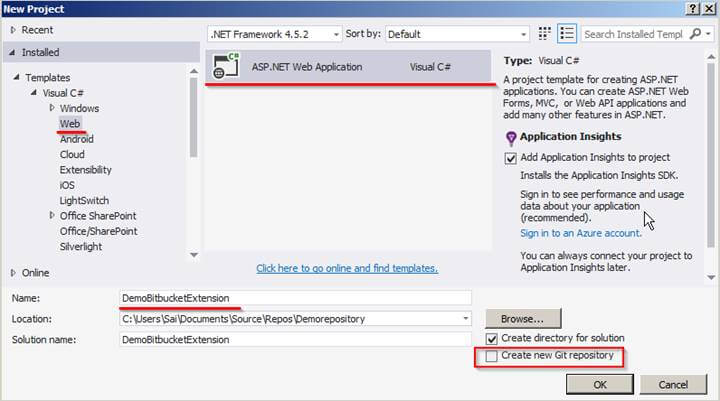Select the Android template category

77,139
